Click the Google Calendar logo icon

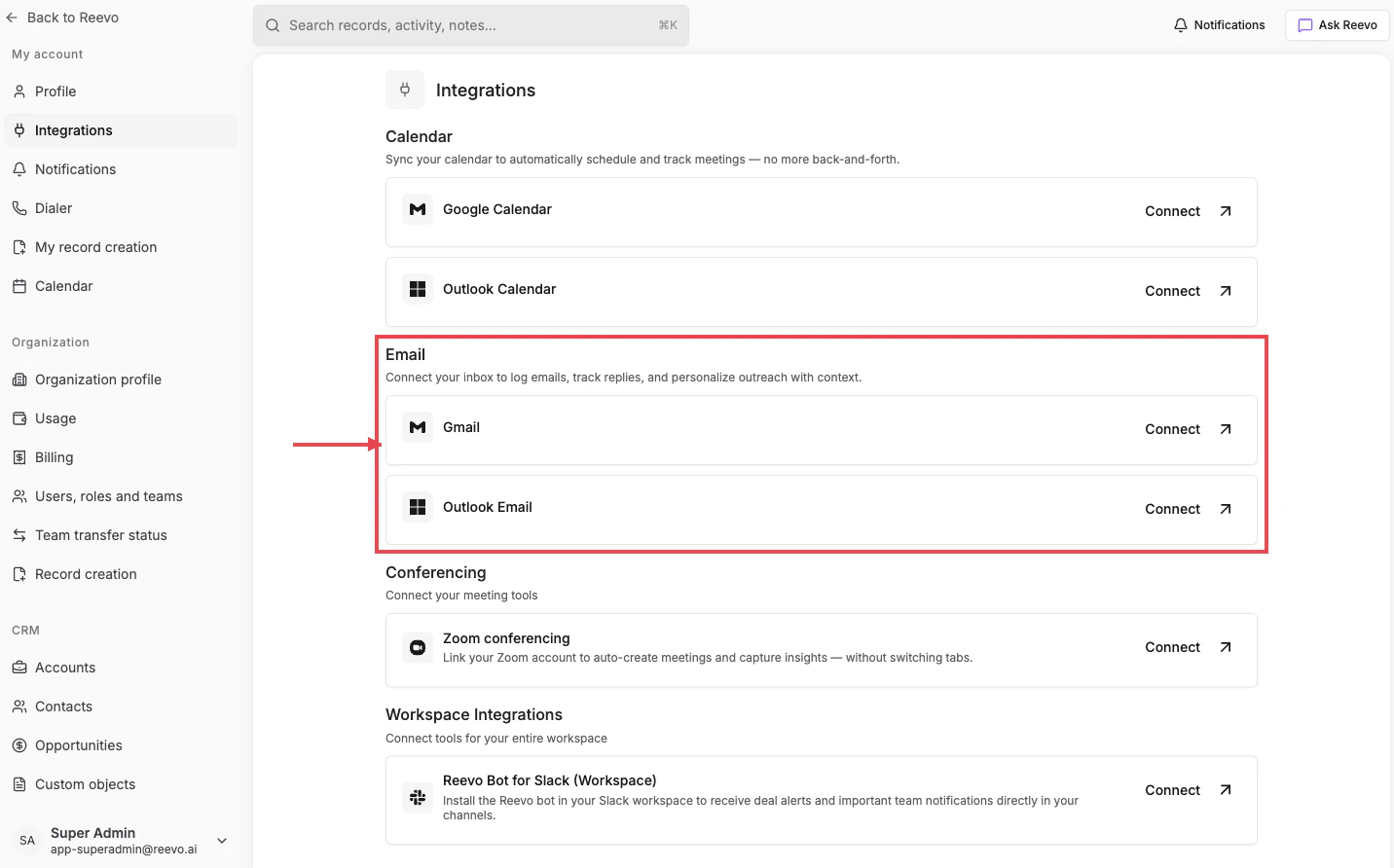[418, 209]
